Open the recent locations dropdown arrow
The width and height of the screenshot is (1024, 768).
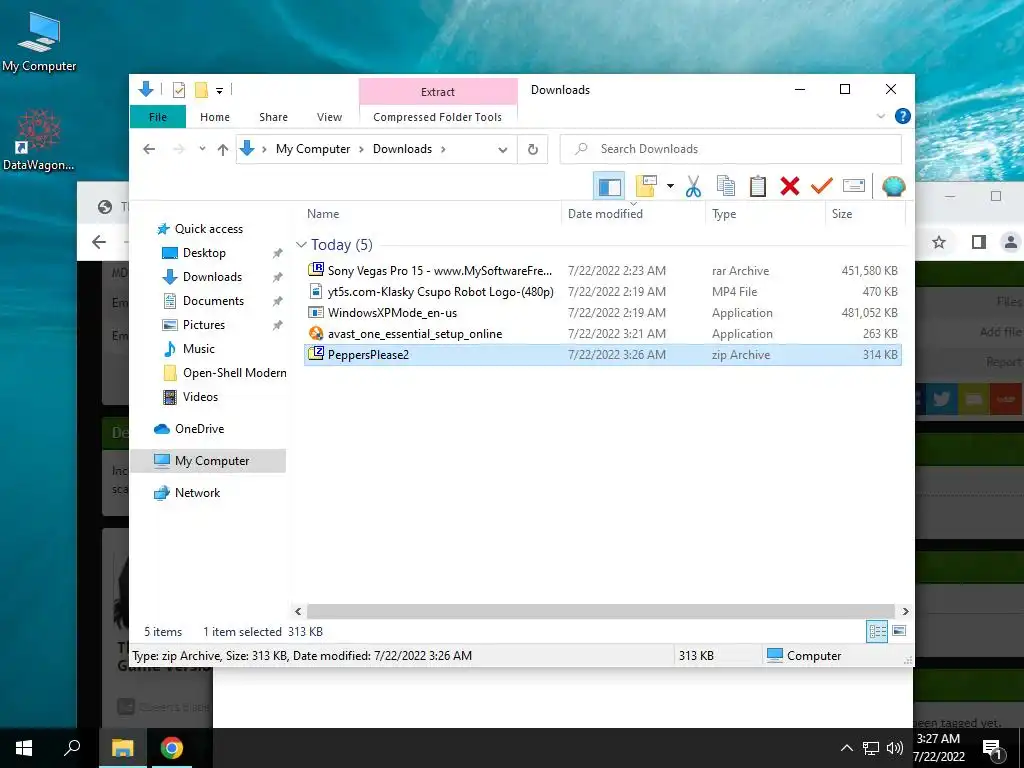click(202, 149)
